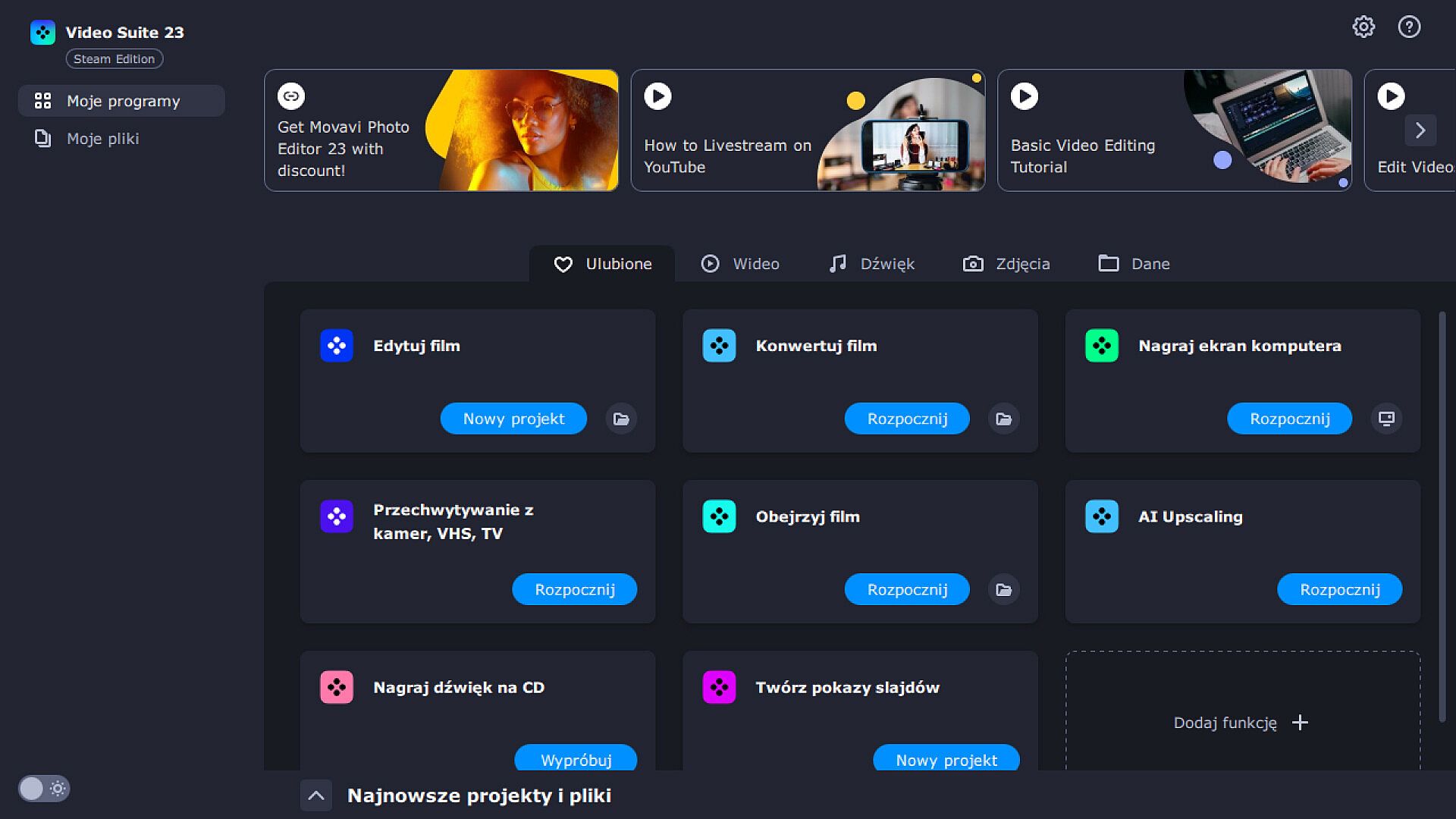Open folder icon in Obejrzyj film card
1456x819 pixels.
click(x=1003, y=589)
